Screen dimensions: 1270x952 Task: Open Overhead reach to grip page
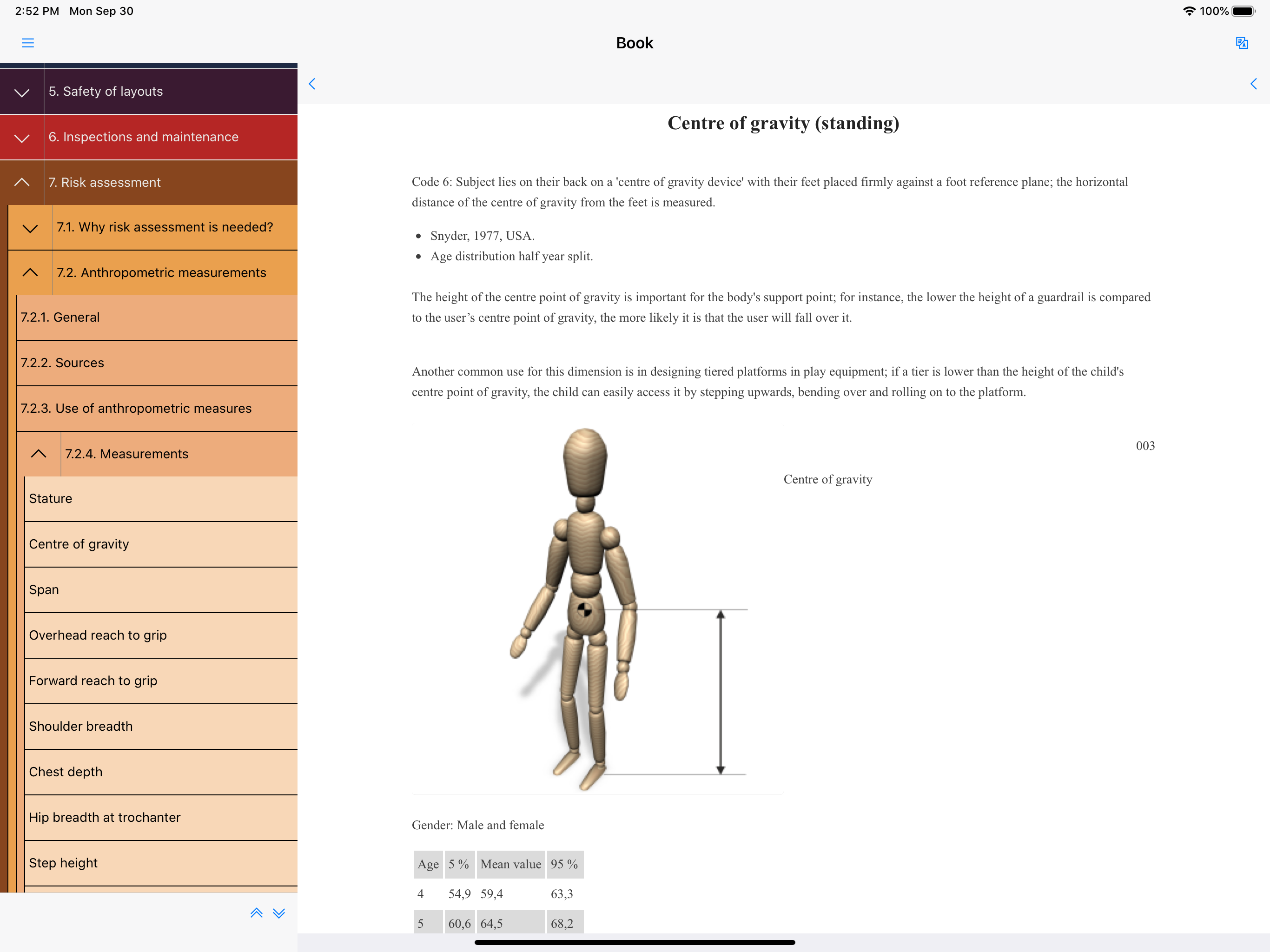point(161,635)
